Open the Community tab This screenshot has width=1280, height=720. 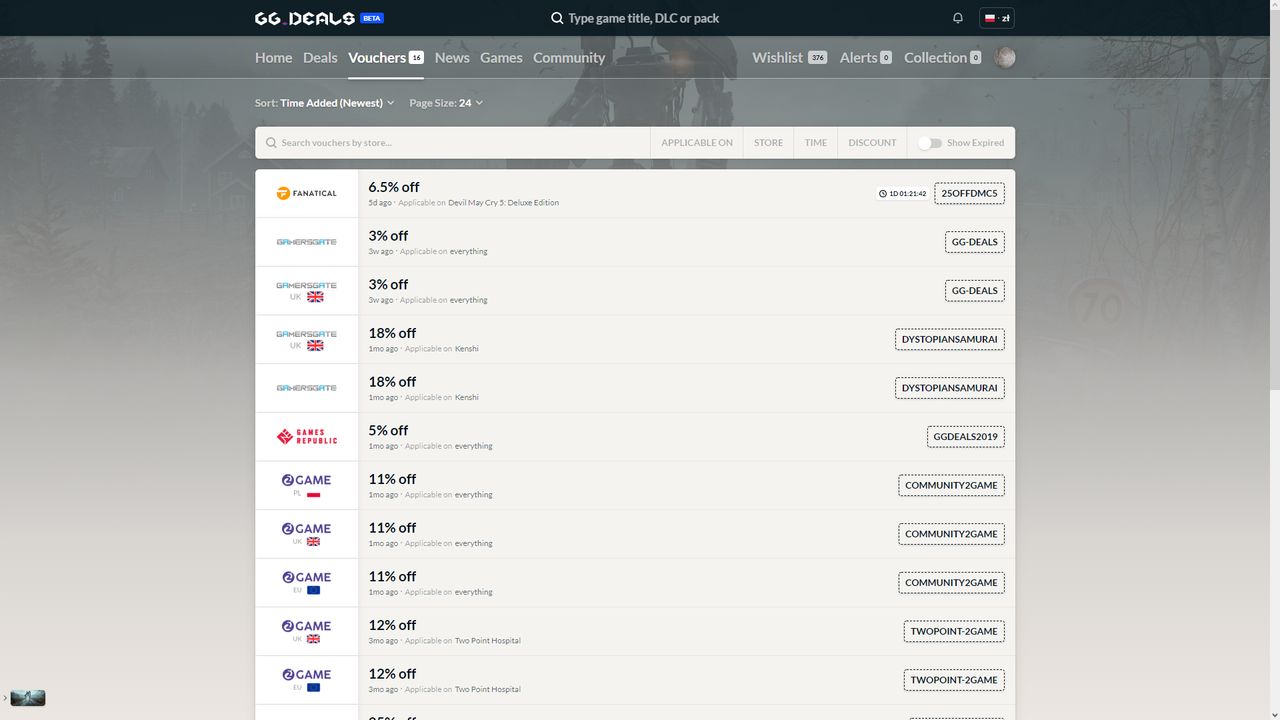569,57
